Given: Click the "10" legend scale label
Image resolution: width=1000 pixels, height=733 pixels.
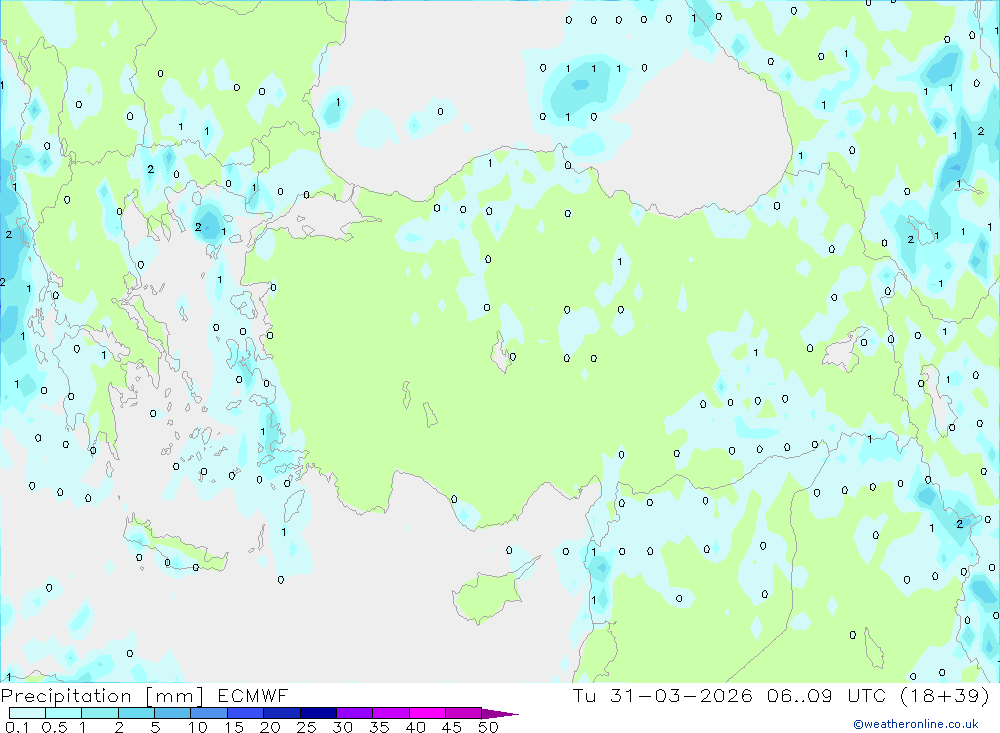Looking at the screenshot, I should [198, 727].
